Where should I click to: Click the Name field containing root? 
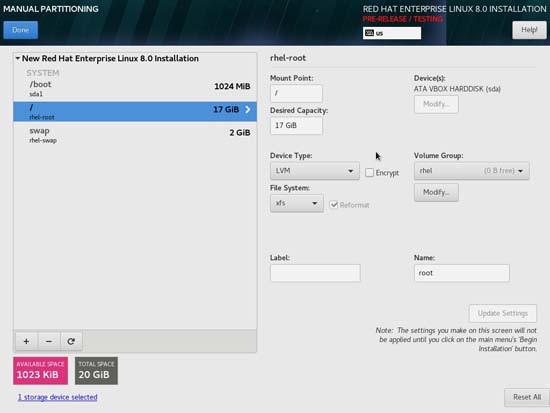click(x=462, y=273)
